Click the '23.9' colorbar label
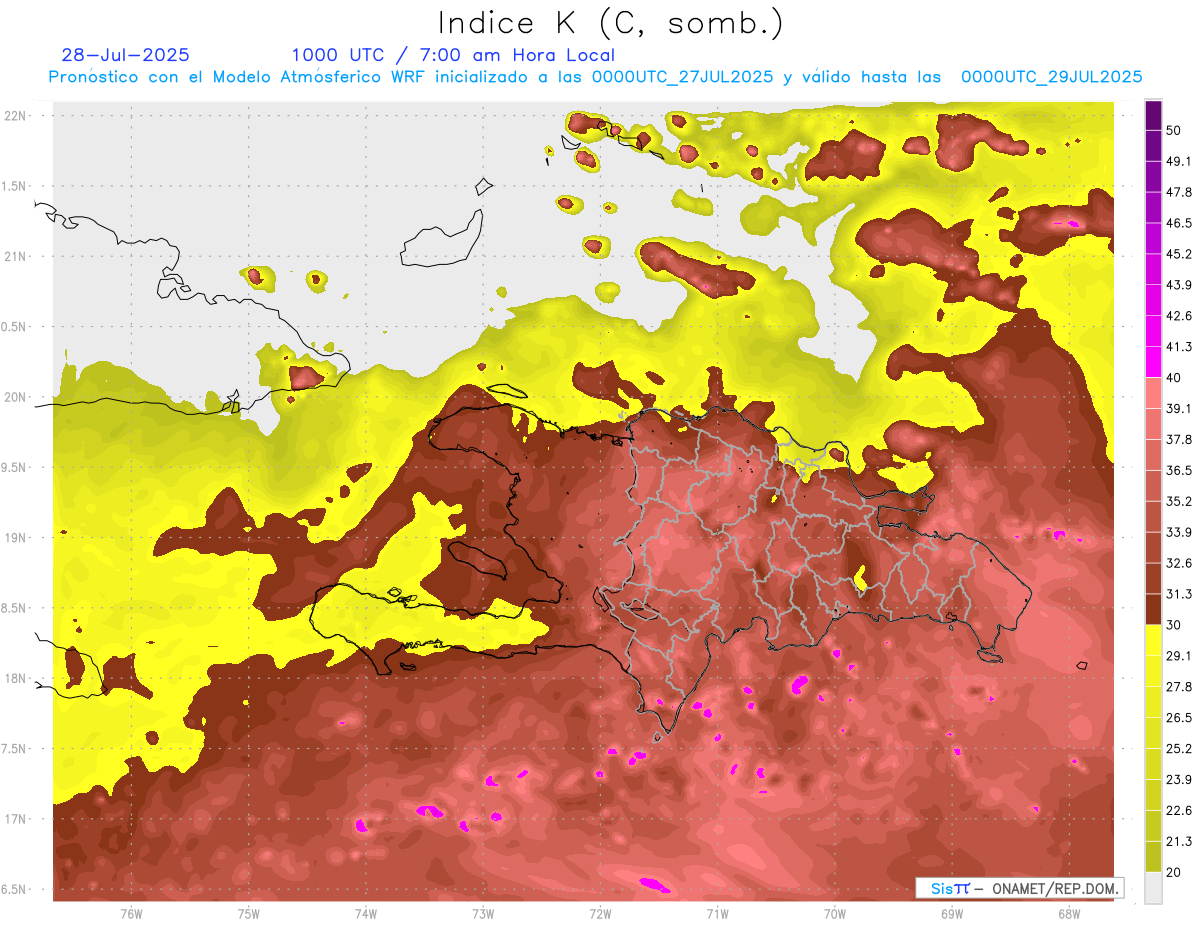This screenshot has width=1200, height=927. coord(1180,780)
